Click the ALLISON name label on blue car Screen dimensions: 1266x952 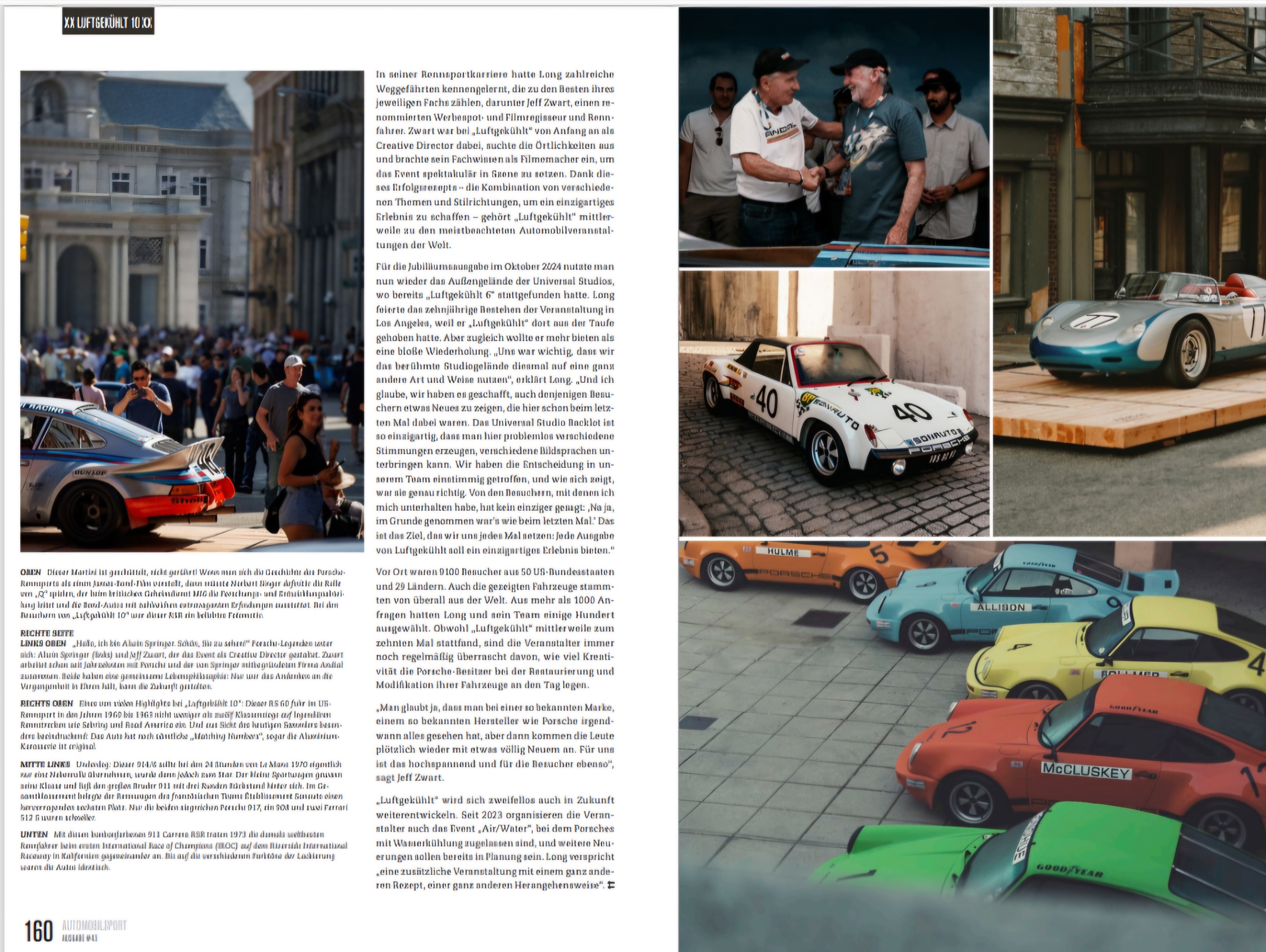click(x=1001, y=607)
